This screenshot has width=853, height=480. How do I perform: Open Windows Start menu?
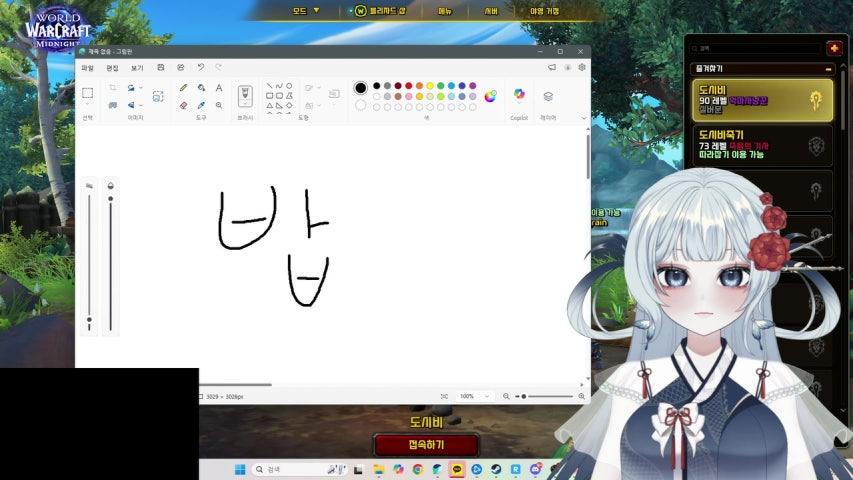[240, 469]
